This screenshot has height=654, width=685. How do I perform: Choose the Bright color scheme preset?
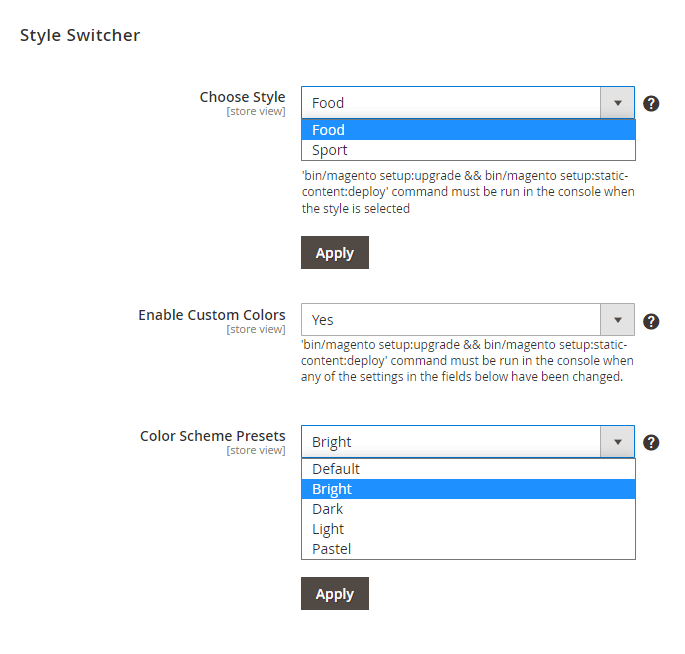pyautogui.click(x=468, y=489)
